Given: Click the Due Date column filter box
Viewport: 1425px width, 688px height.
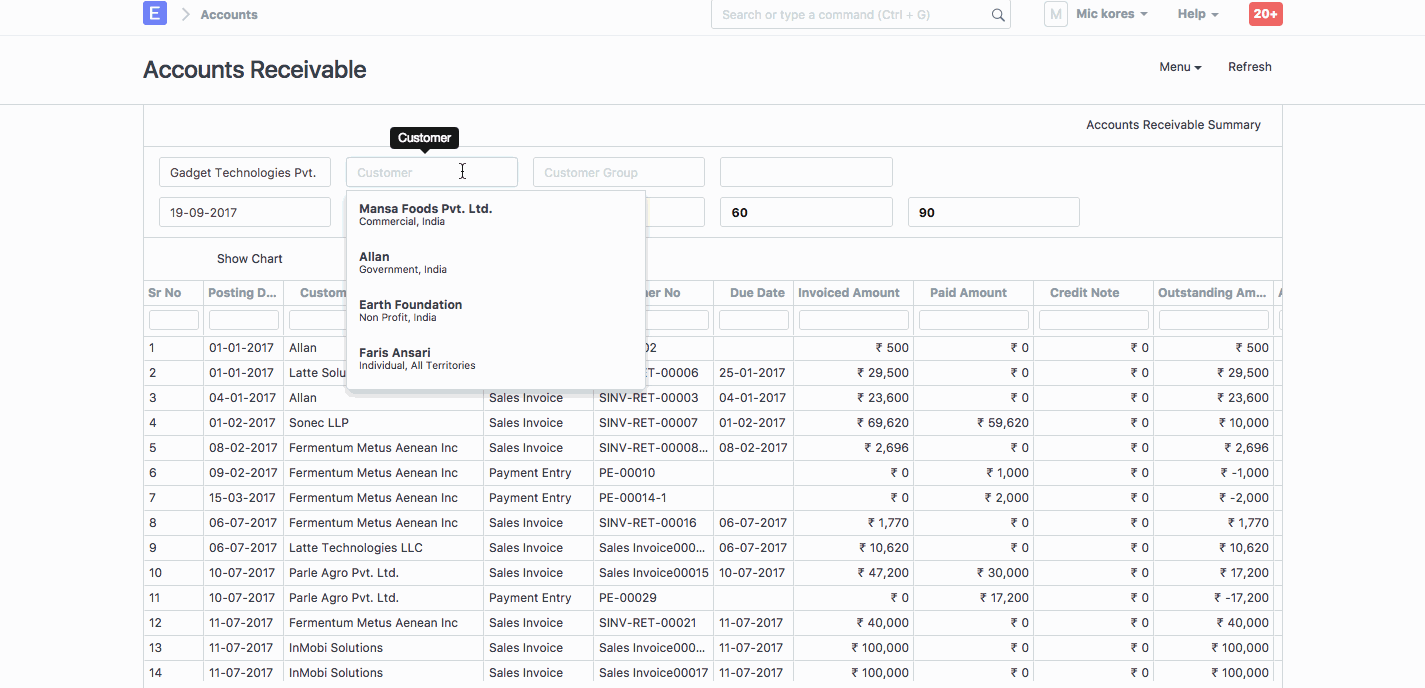Looking at the screenshot, I should click(x=754, y=320).
